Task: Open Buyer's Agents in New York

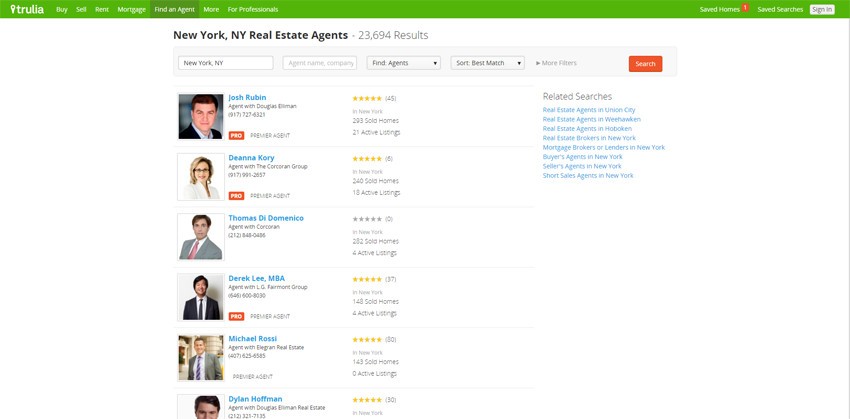Action: pos(583,157)
